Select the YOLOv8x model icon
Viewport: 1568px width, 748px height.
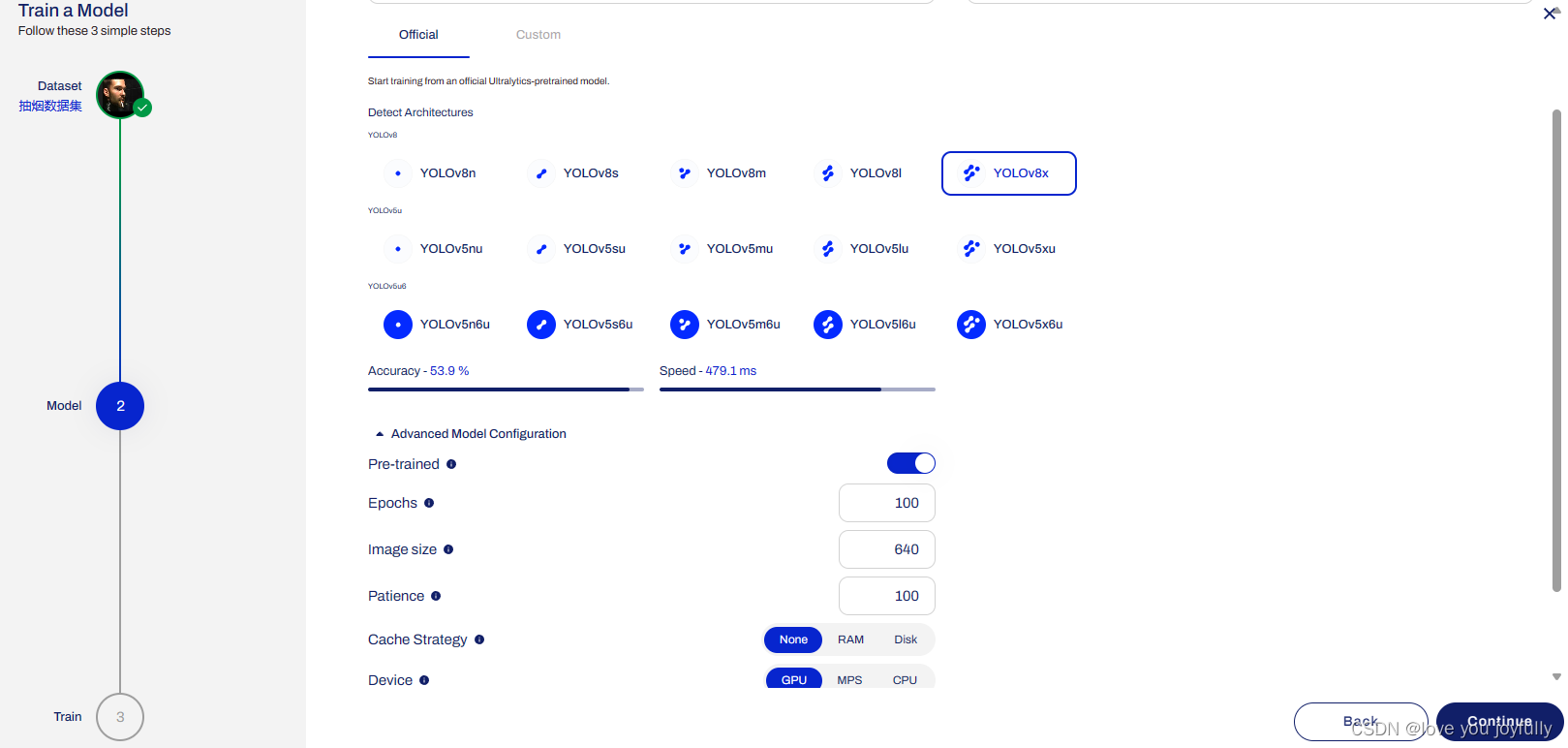(971, 173)
